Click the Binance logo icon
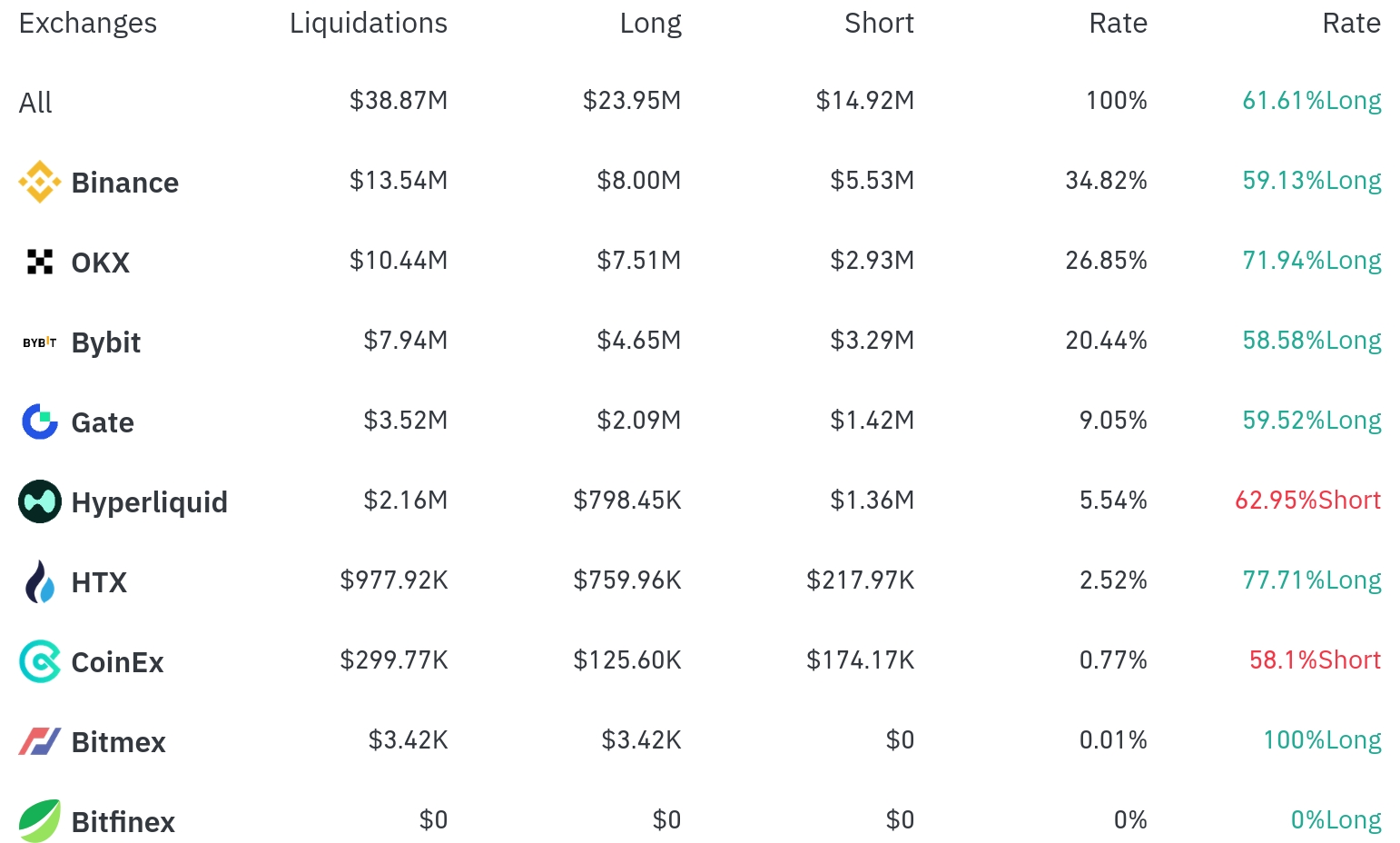The width and height of the screenshot is (1400, 843). pyautogui.click(x=40, y=182)
